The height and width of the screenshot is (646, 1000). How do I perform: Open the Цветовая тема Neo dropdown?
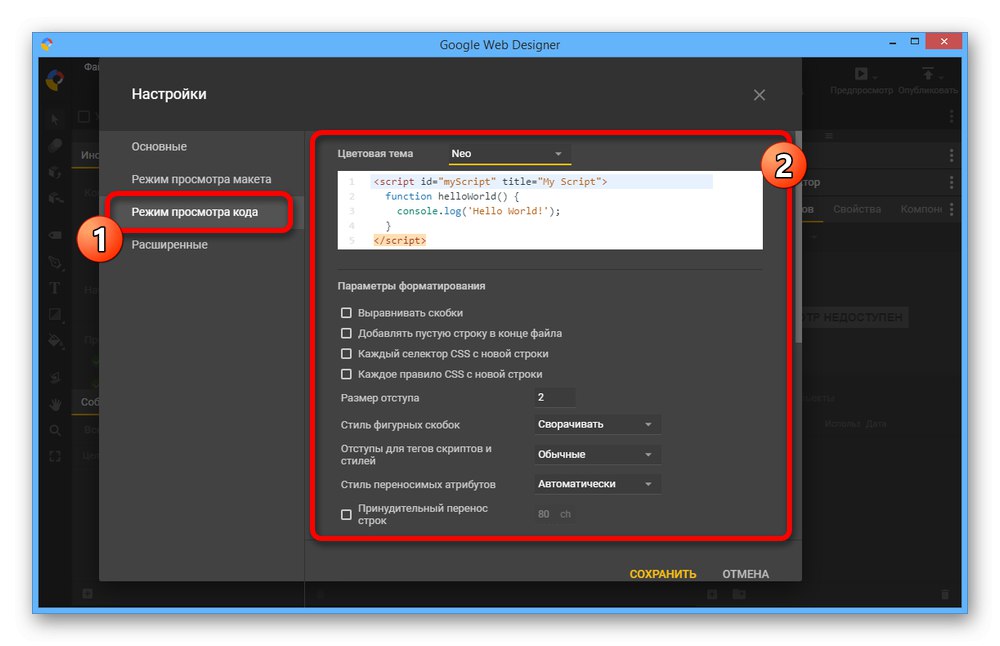point(510,154)
